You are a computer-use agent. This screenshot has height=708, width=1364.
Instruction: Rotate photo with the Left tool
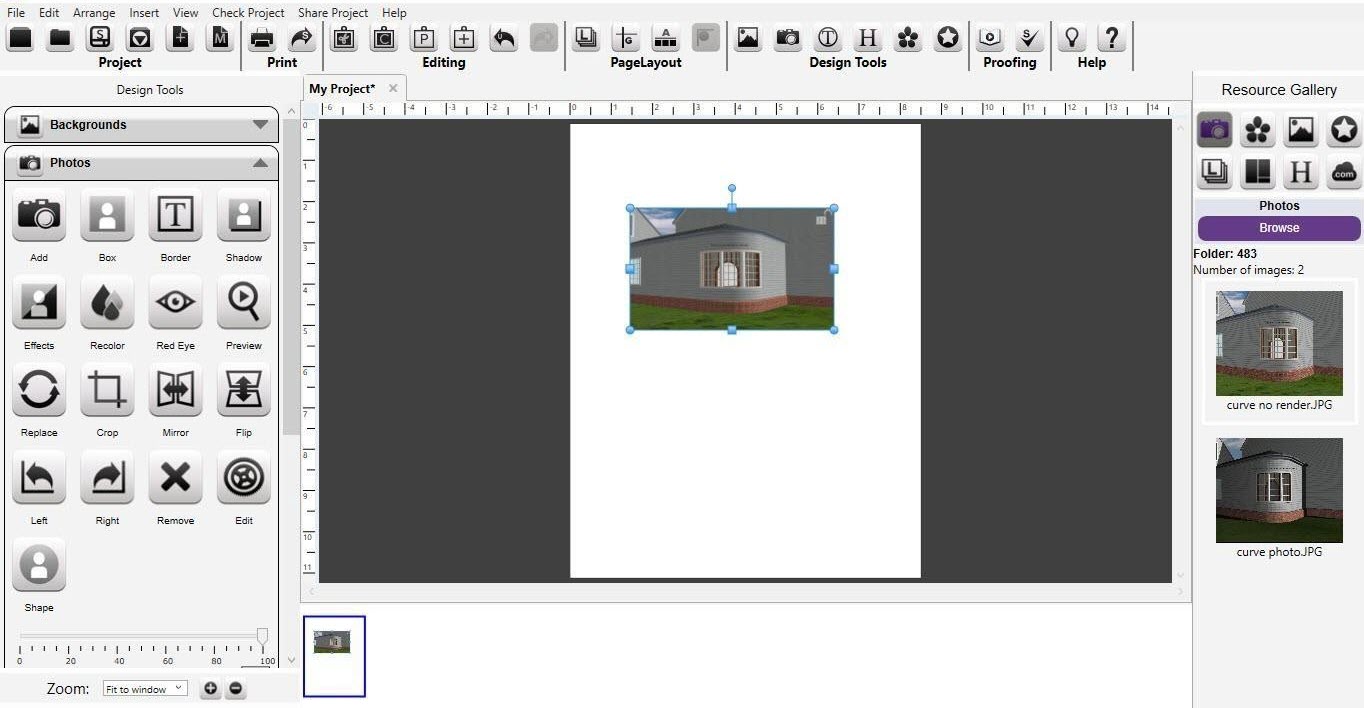tap(39, 477)
